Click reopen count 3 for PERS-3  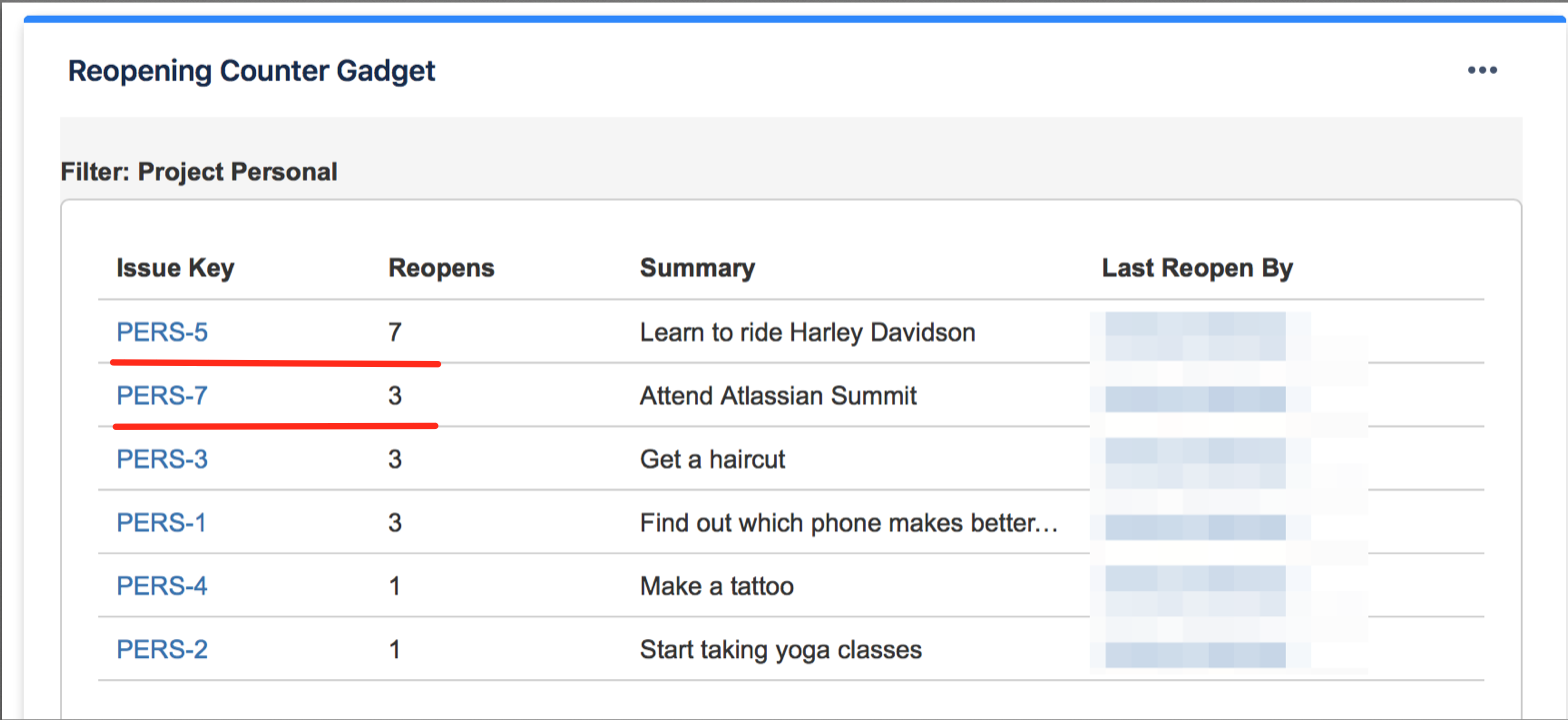pyautogui.click(x=395, y=459)
